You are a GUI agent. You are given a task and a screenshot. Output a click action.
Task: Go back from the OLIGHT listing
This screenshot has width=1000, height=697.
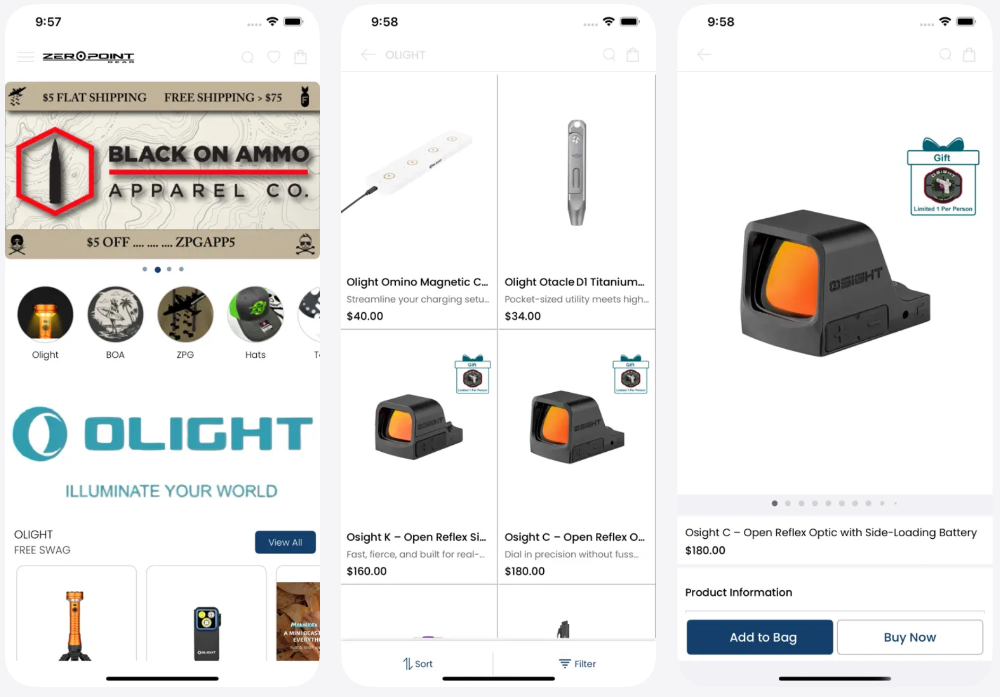[x=368, y=55]
